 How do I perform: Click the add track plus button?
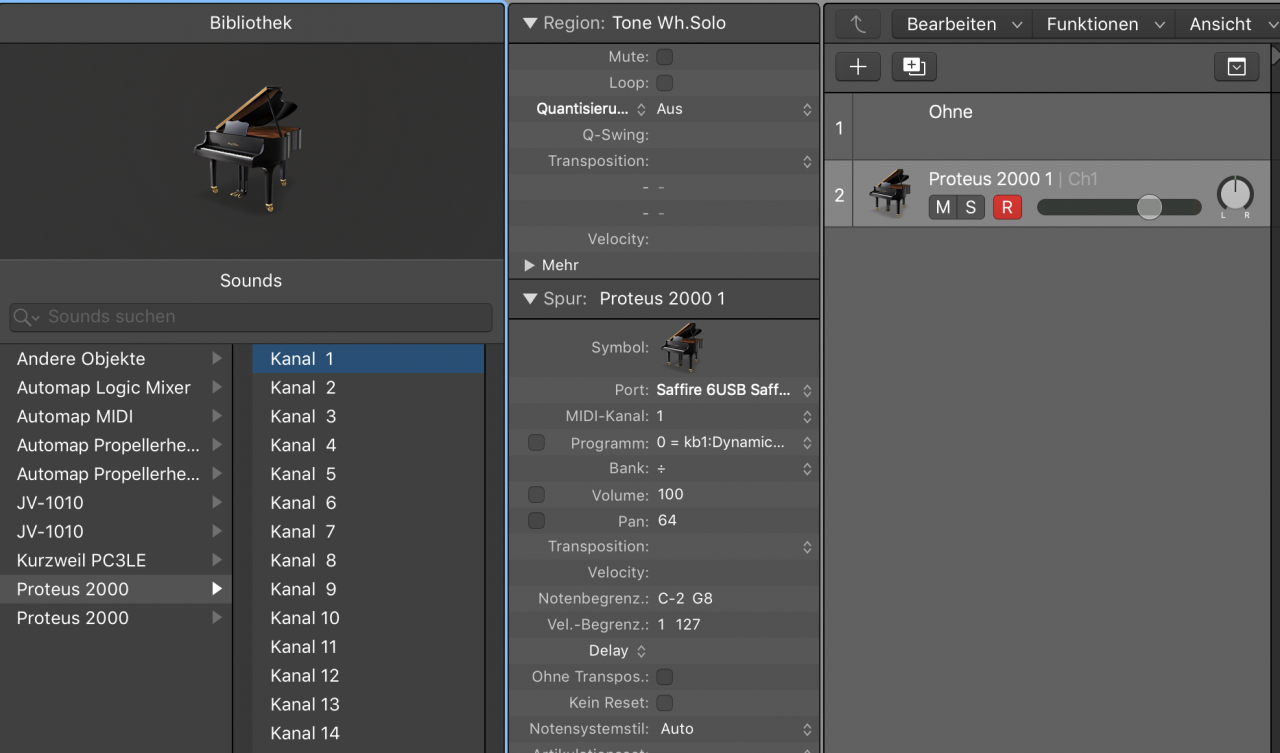[858, 67]
